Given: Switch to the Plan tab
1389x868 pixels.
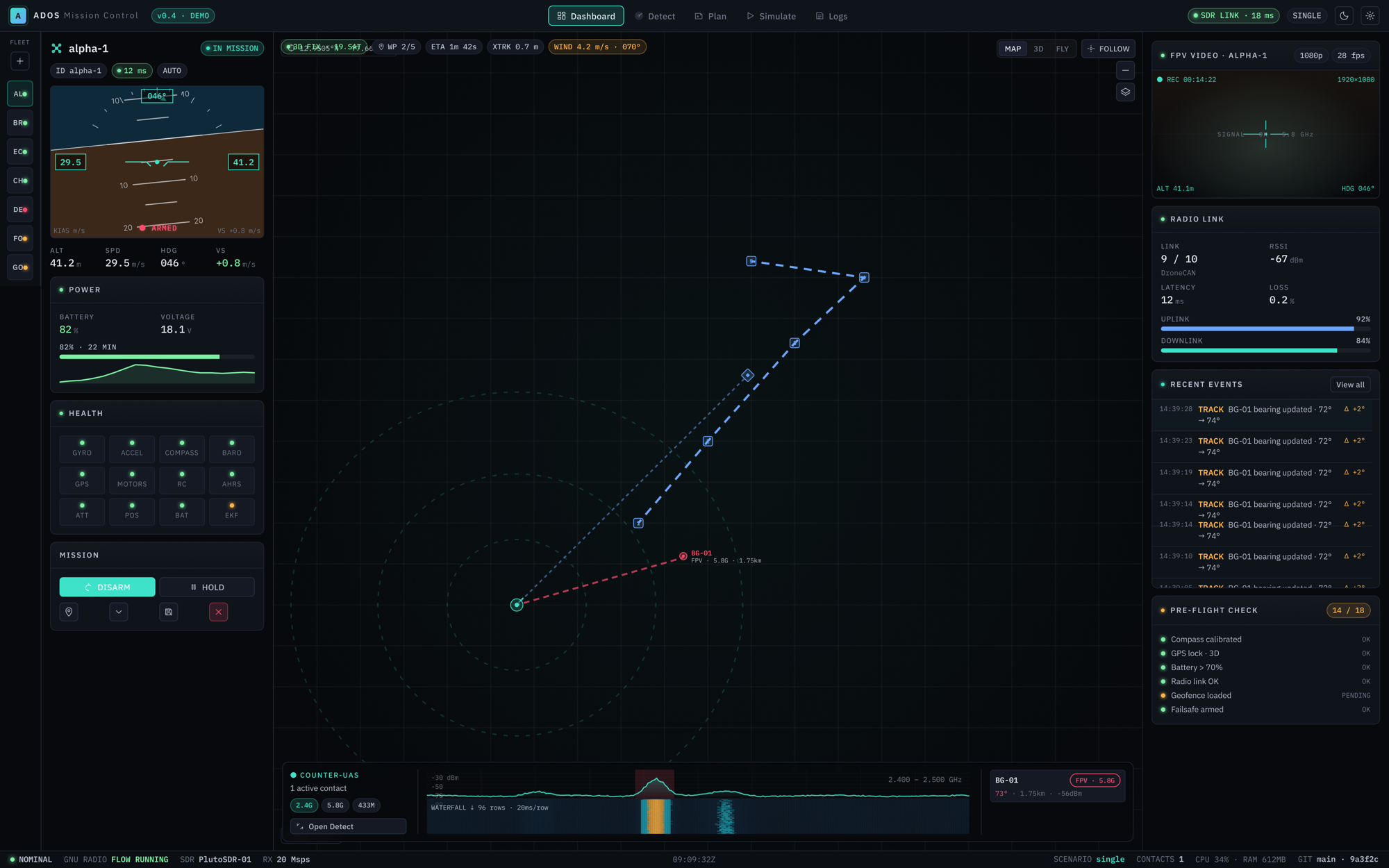Looking at the screenshot, I should point(710,16).
